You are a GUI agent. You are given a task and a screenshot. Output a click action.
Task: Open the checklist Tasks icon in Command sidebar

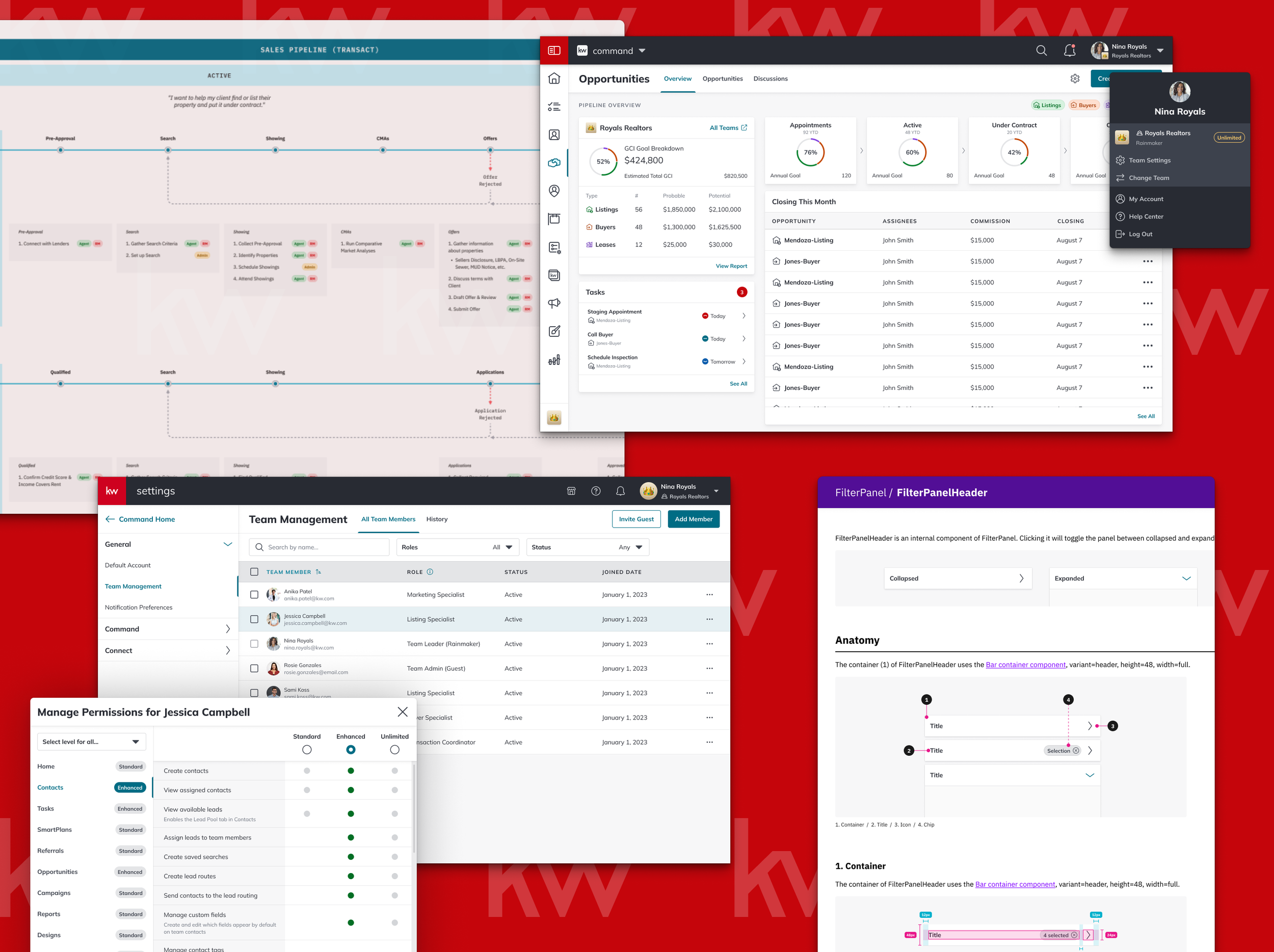point(554,107)
